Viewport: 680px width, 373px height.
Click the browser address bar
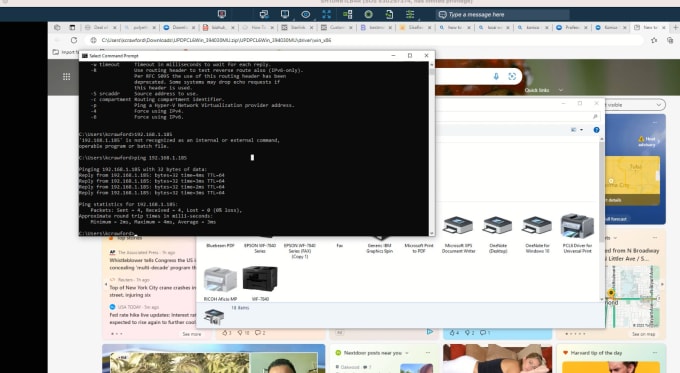point(366,40)
